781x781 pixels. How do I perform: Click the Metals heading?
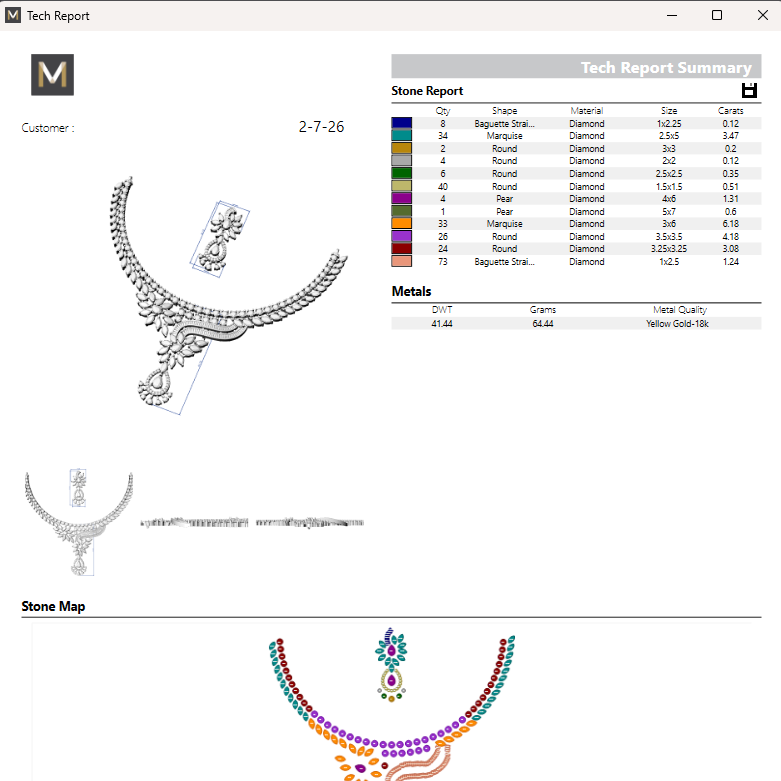click(411, 291)
